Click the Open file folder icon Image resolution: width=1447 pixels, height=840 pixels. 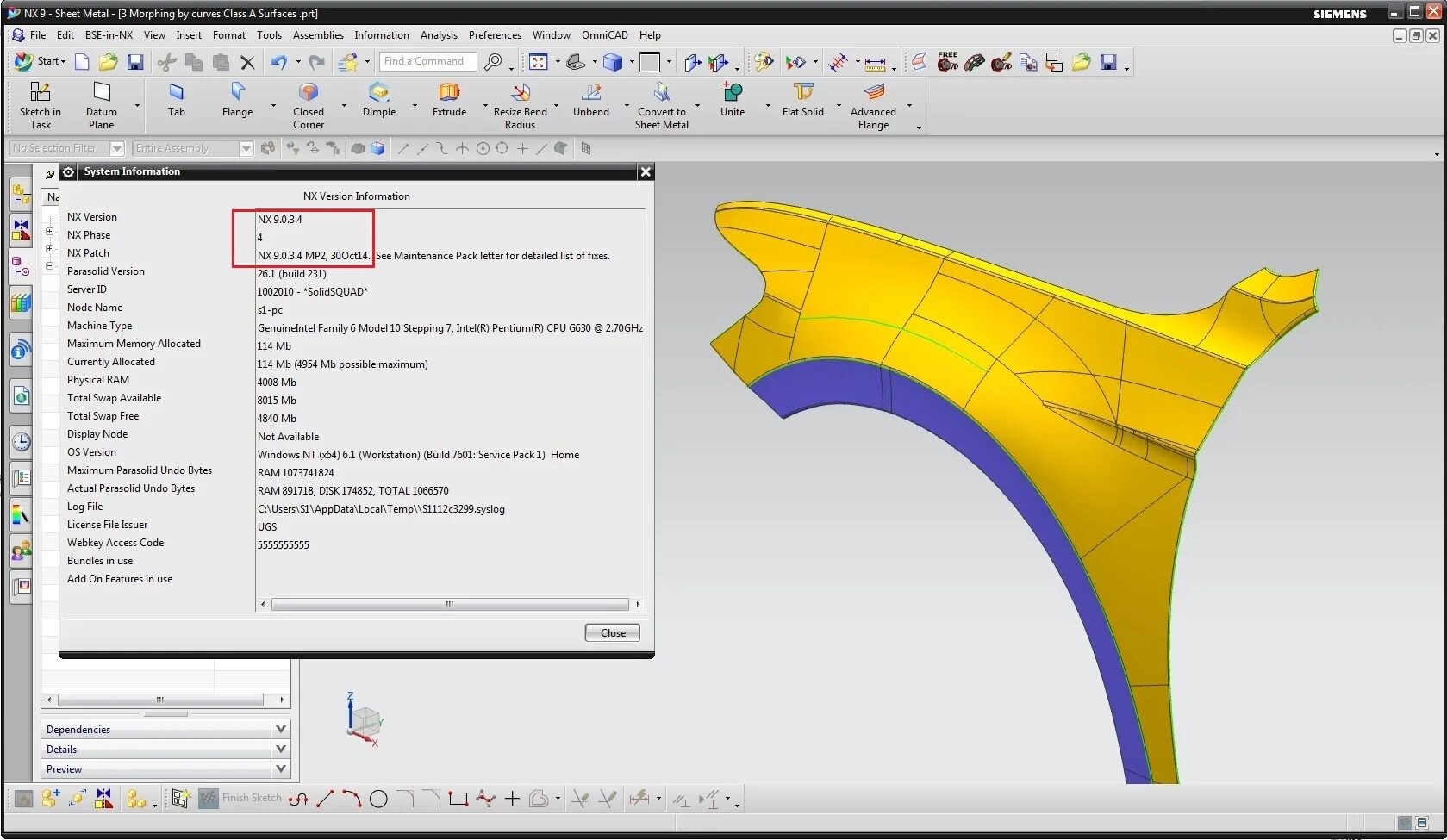(109, 61)
